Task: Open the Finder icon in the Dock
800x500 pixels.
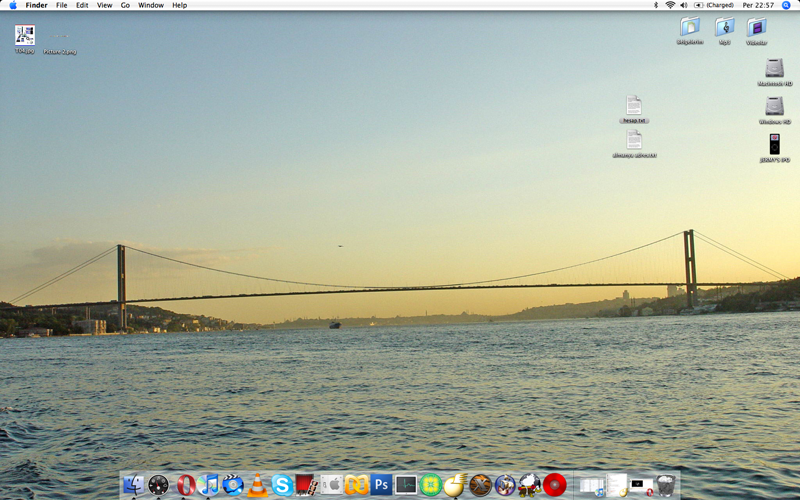Action: (x=134, y=485)
